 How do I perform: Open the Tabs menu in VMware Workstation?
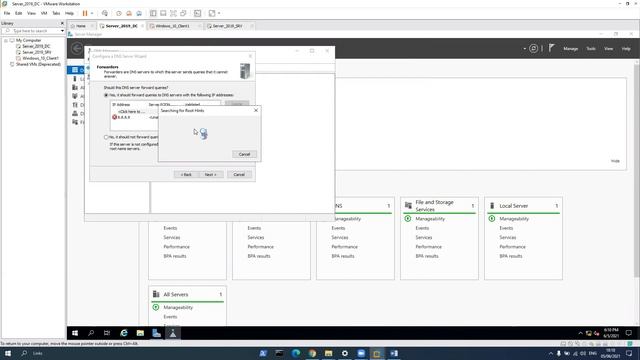56,13
